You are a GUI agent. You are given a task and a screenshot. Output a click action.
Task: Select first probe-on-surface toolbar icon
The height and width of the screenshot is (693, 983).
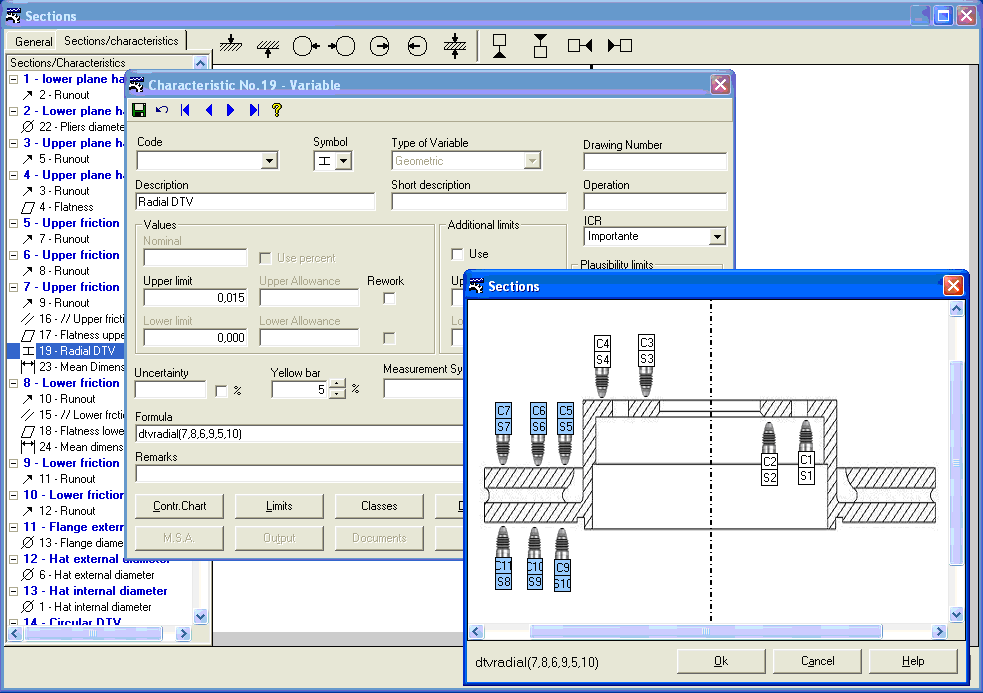231,45
